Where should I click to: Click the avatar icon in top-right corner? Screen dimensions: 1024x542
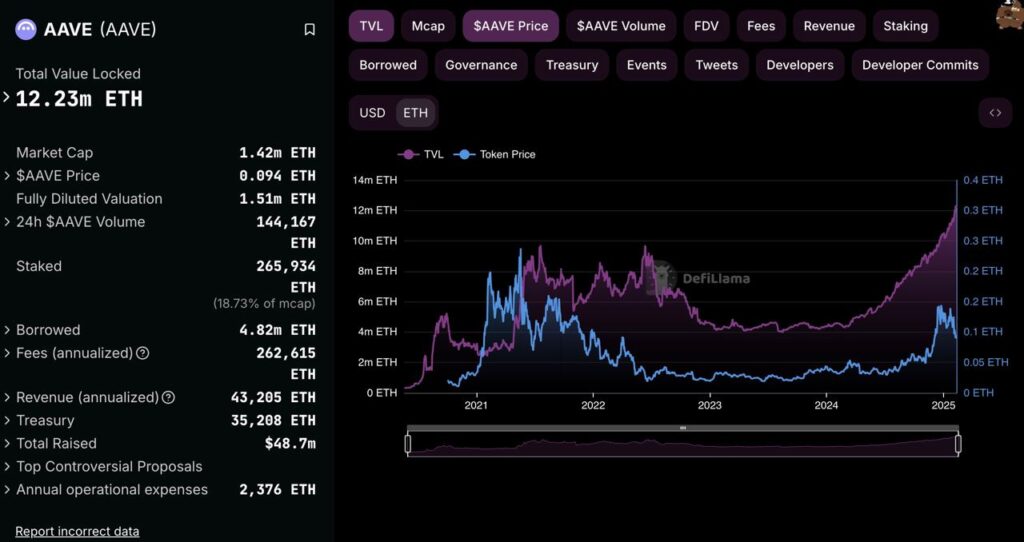click(1009, 14)
